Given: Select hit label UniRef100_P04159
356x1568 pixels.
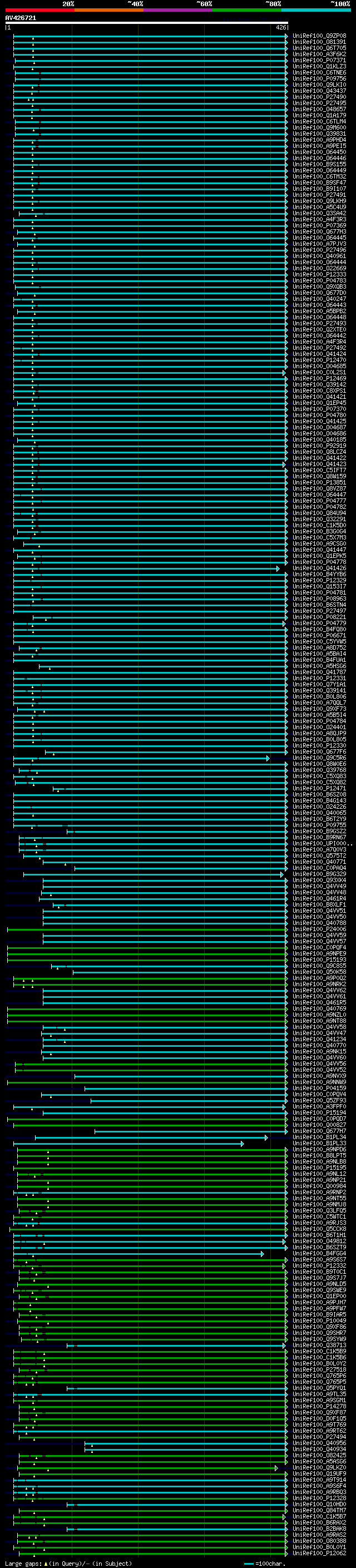Looking at the screenshot, I should click(x=319, y=1088).
